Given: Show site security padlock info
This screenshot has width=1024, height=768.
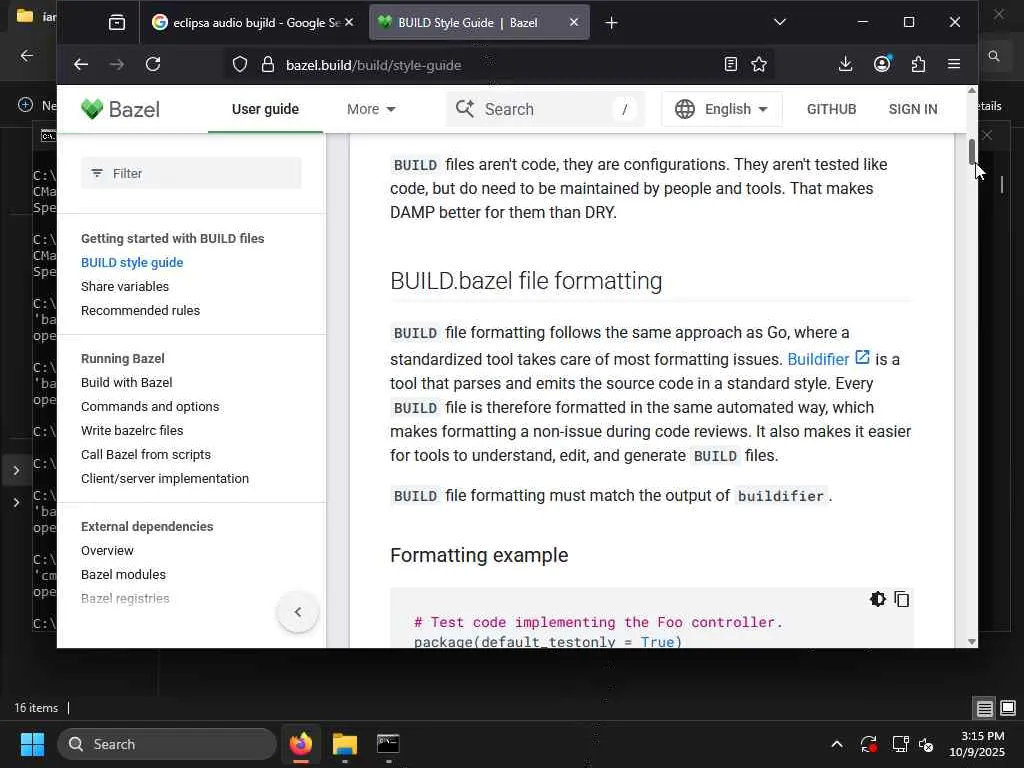Looking at the screenshot, I should pos(268,64).
